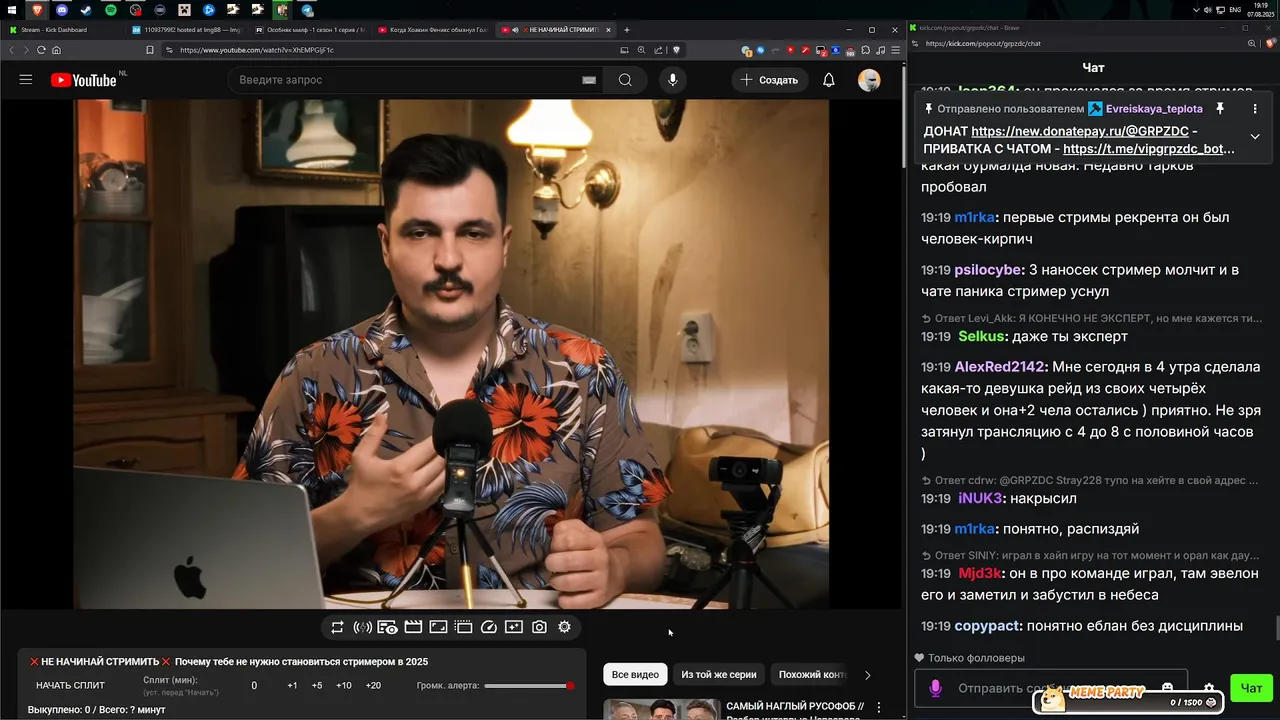Add +20 minutes to split
1280x720 pixels.
coord(373,685)
